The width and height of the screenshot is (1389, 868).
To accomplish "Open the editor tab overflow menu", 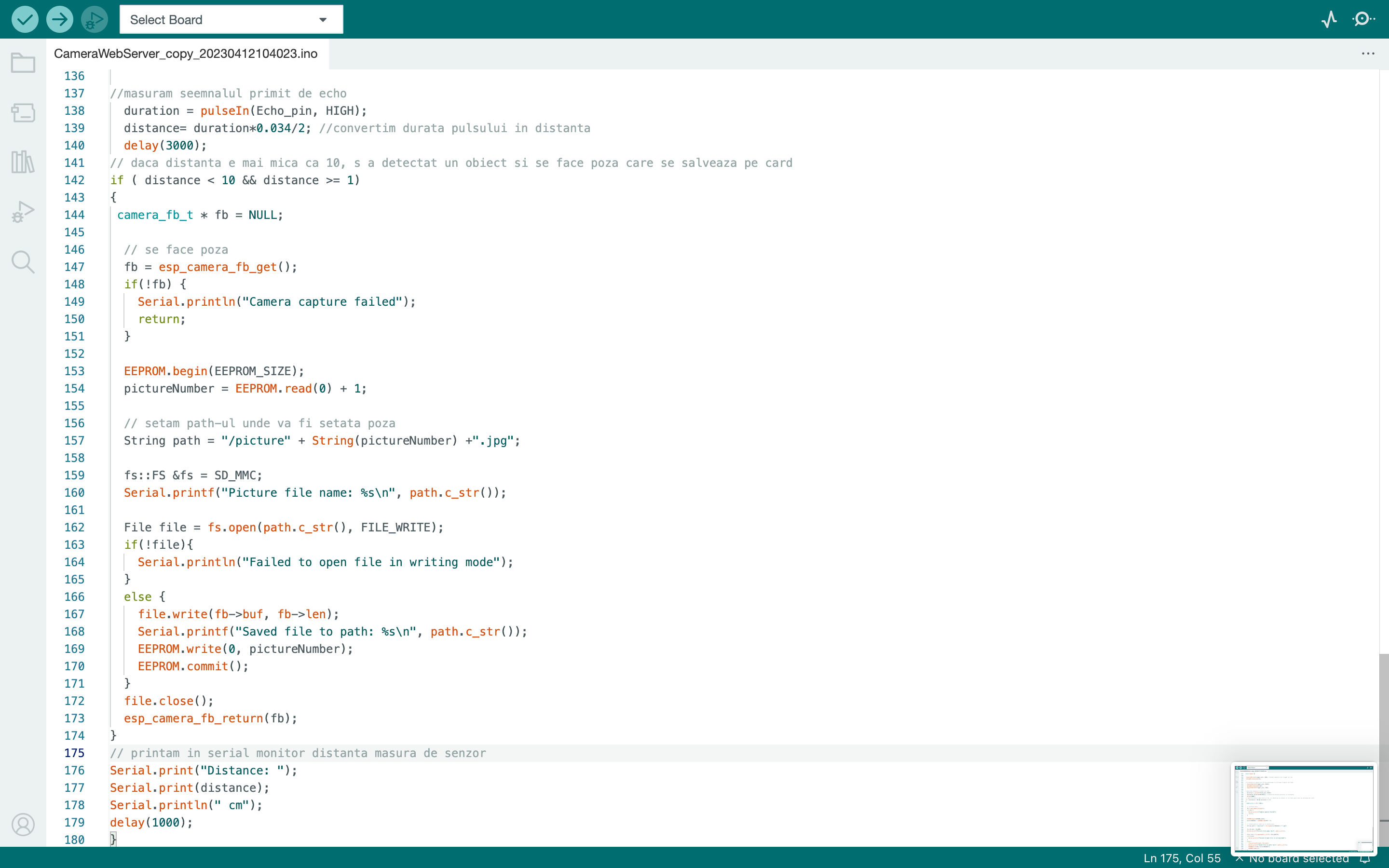I will tap(1368, 54).
